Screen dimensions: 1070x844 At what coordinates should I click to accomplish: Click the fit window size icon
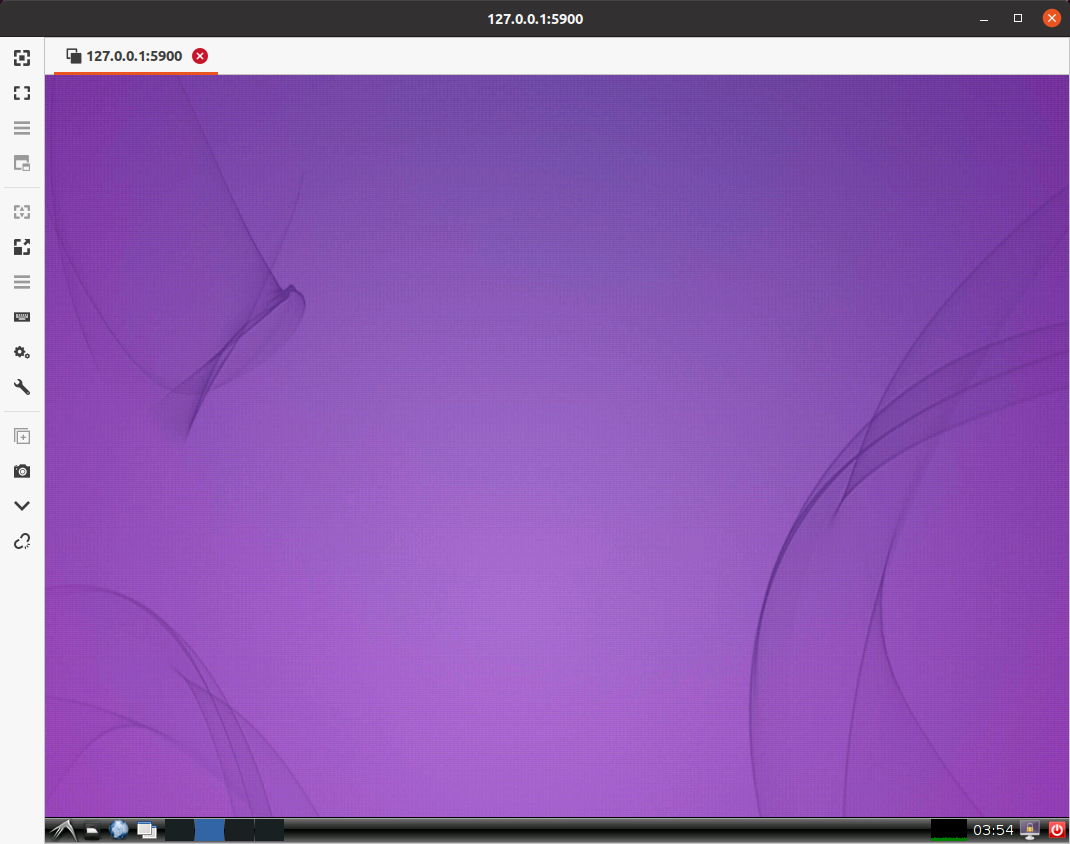point(21,58)
